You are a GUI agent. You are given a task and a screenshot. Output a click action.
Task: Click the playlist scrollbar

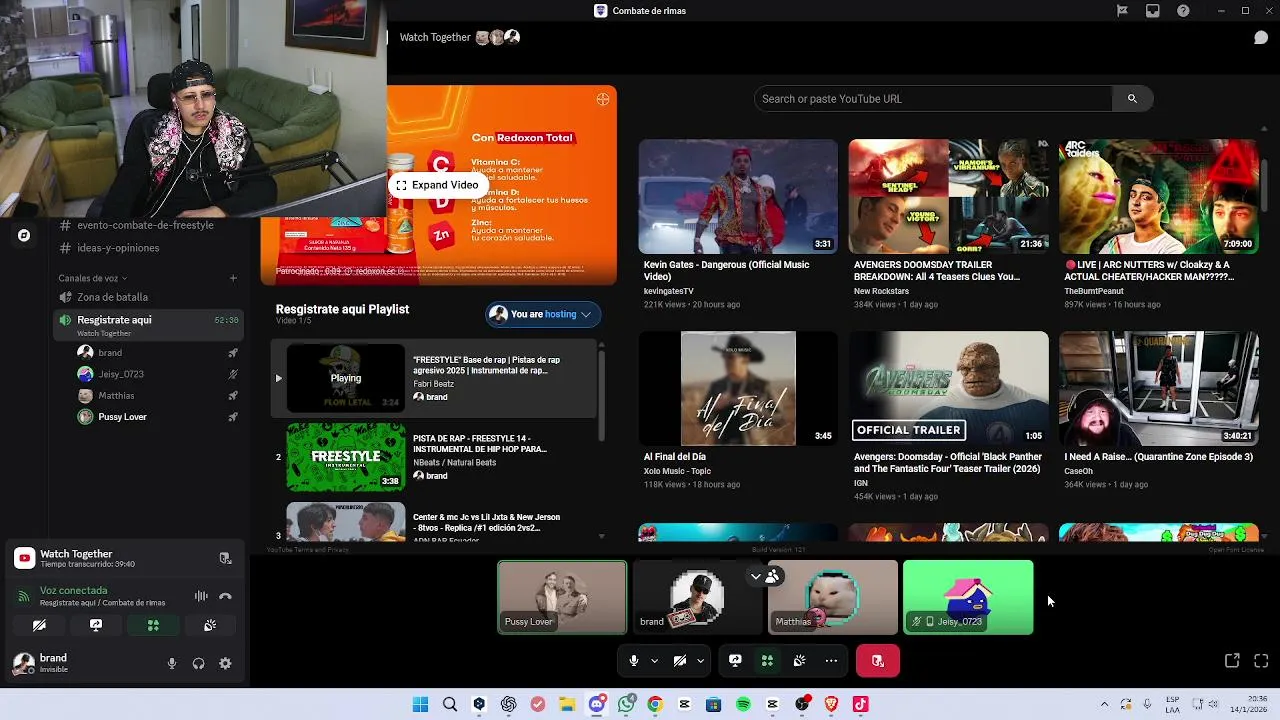point(601,395)
